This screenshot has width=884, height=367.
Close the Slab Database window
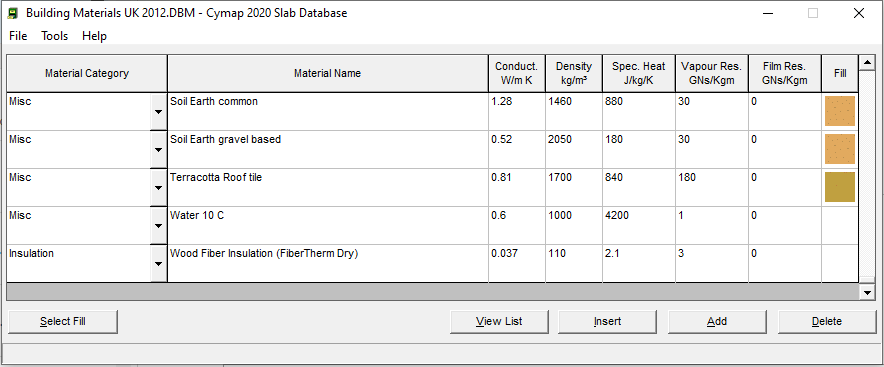859,13
